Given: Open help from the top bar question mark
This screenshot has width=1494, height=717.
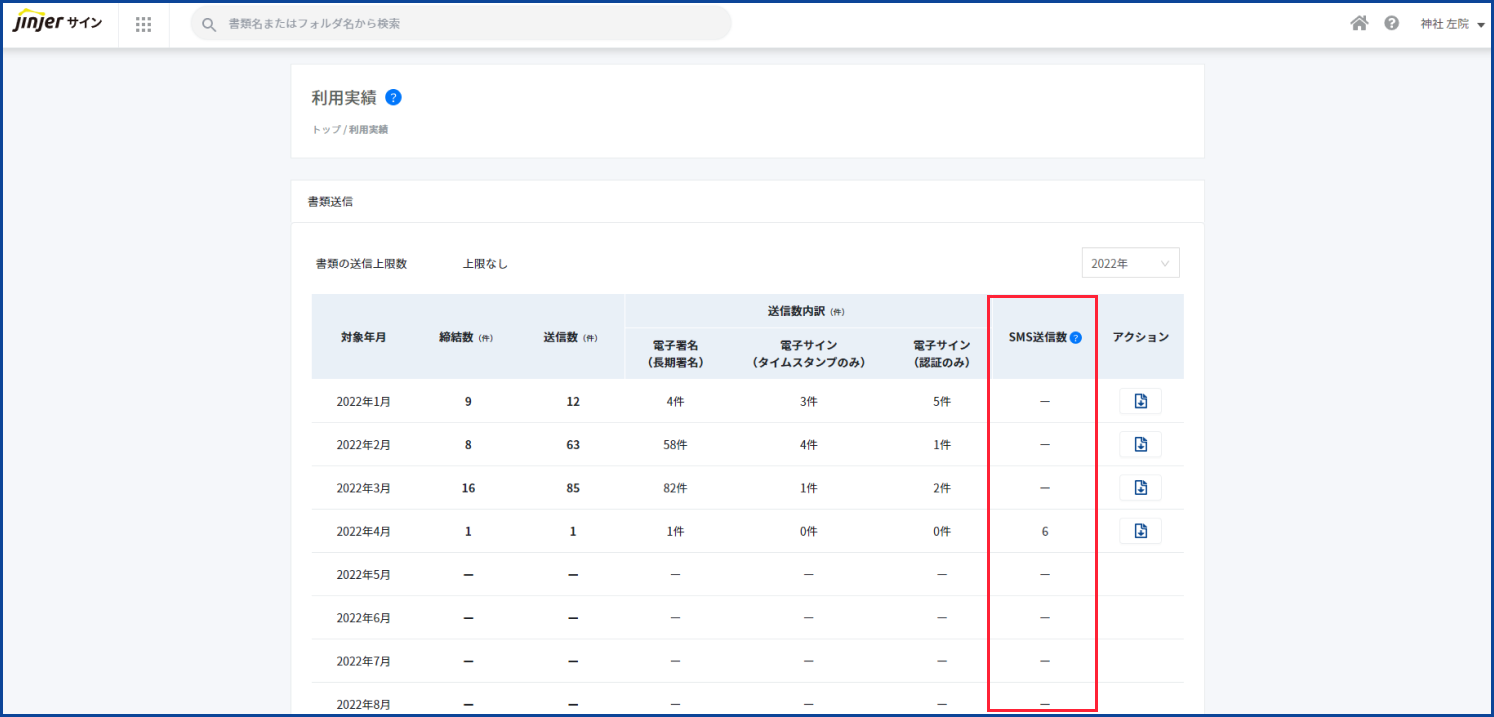Looking at the screenshot, I should pyautogui.click(x=1391, y=23).
